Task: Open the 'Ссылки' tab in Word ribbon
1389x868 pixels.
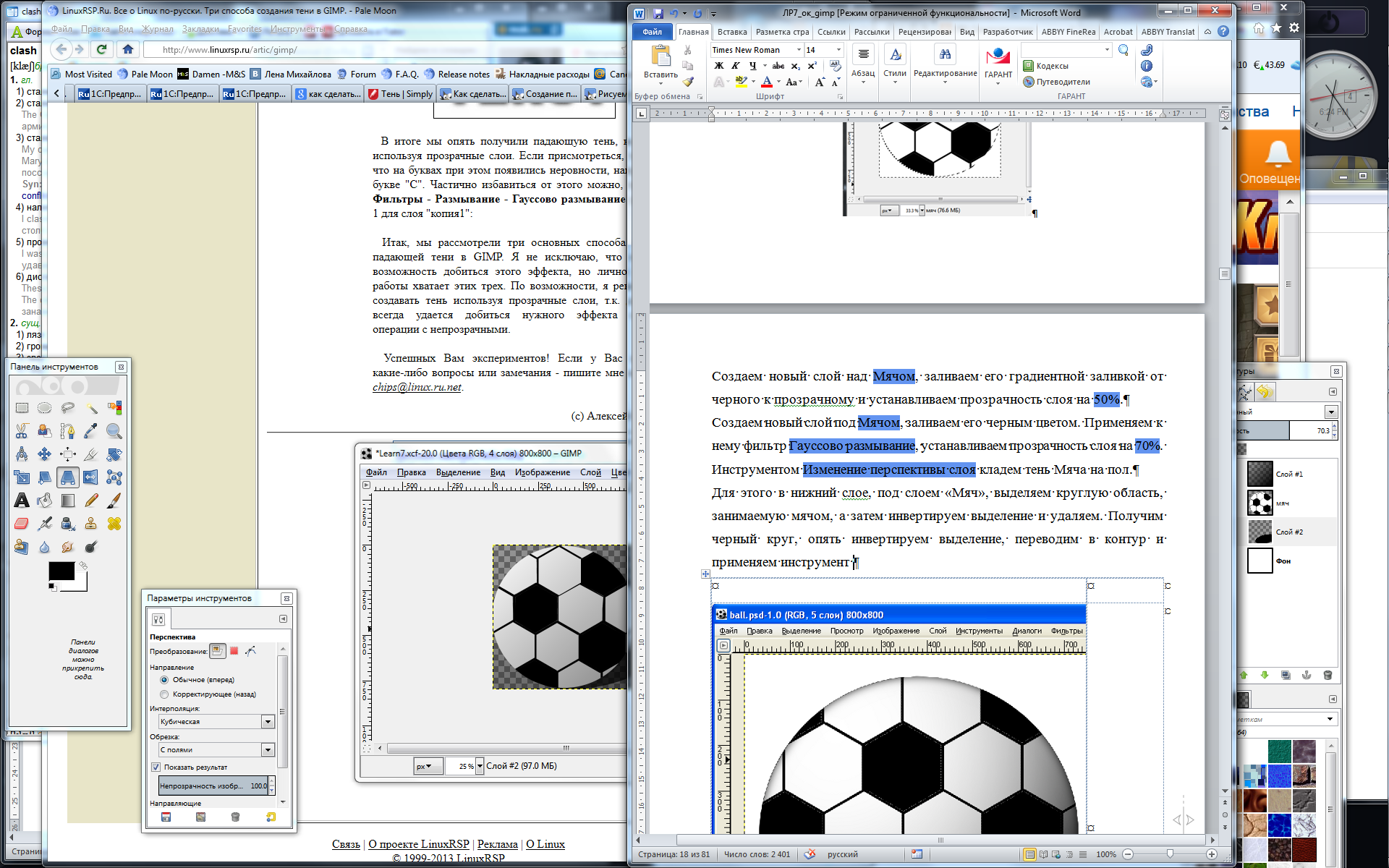Action: (831, 32)
